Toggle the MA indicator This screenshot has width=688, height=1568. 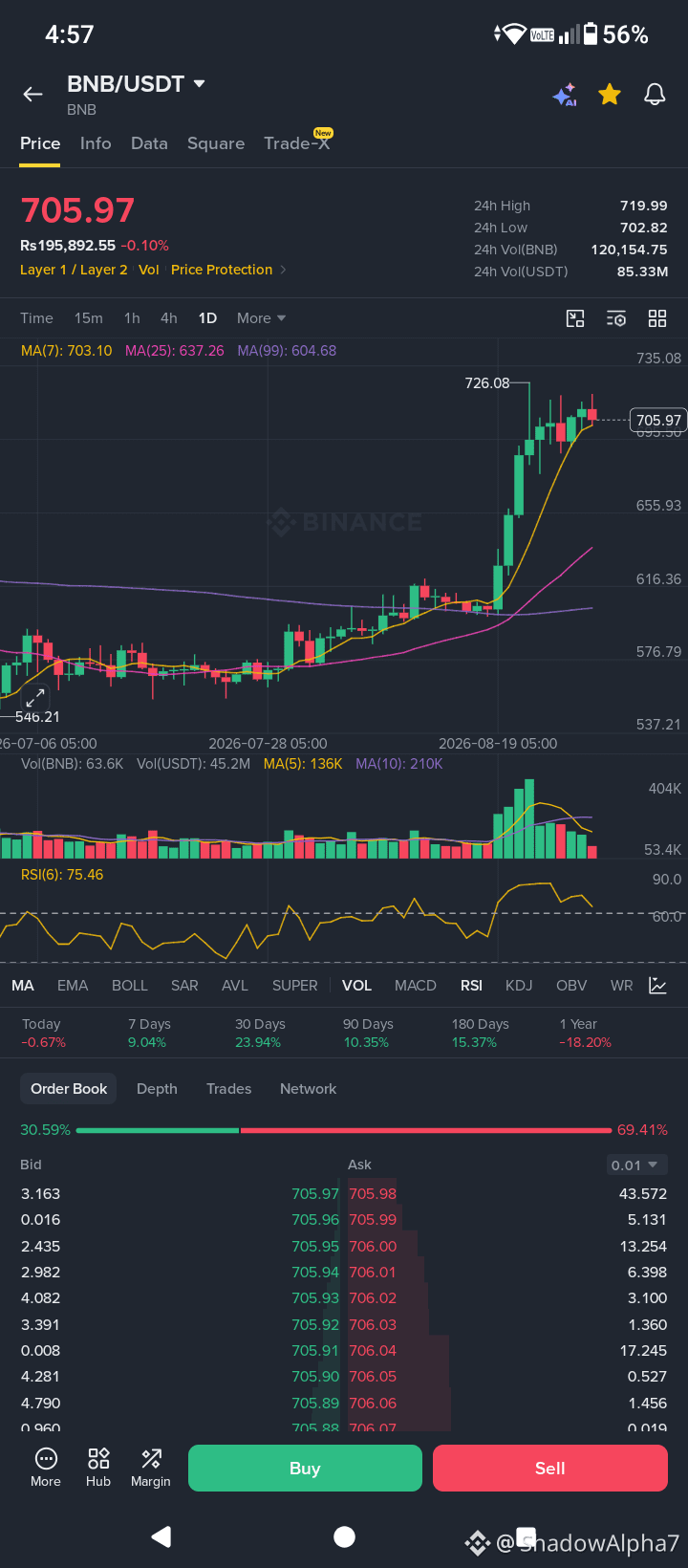(23, 986)
